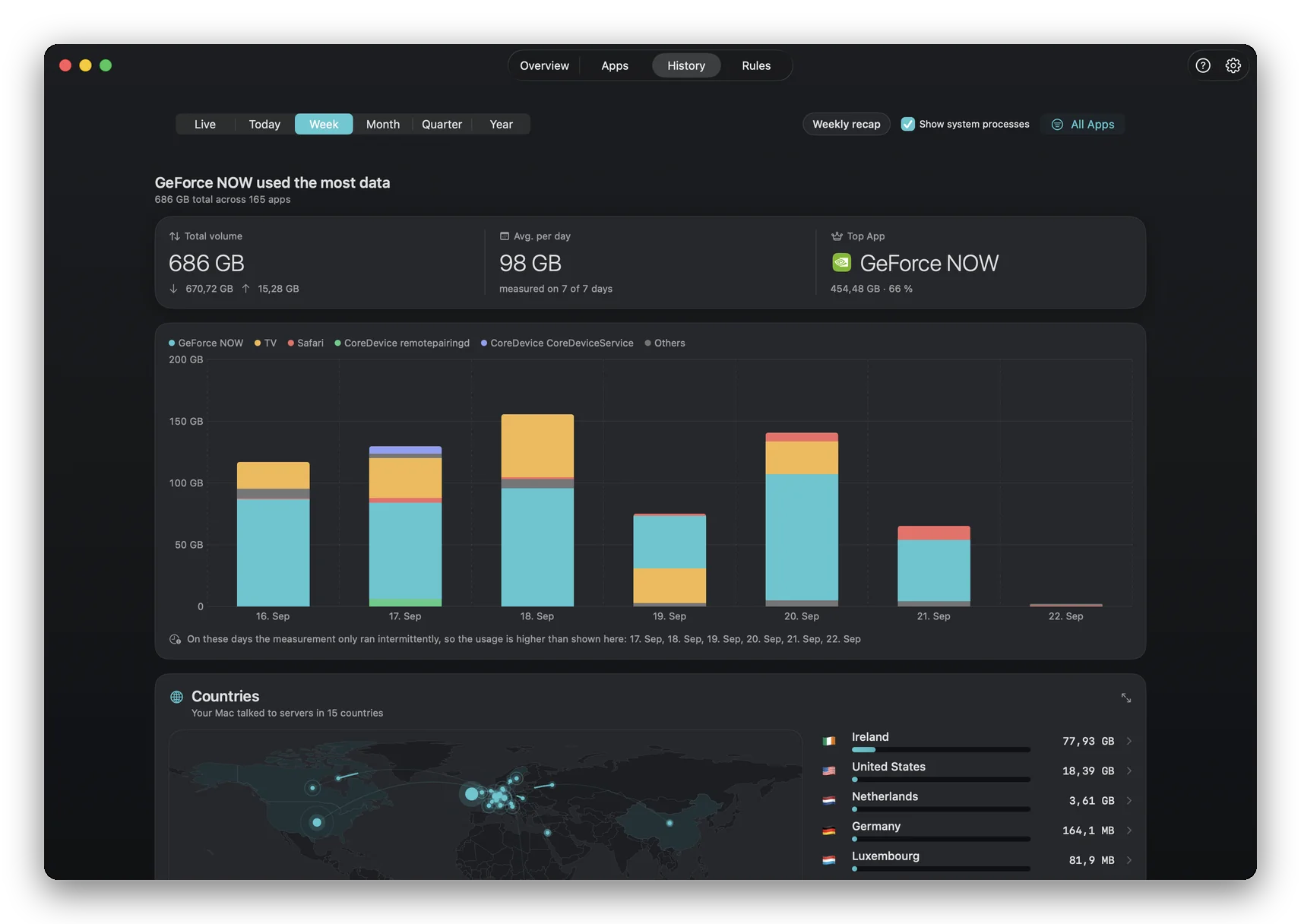The height and width of the screenshot is (924, 1301).
Task: Toggle CoreDevice CoreDeviceService legend series
Action: [557, 343]
